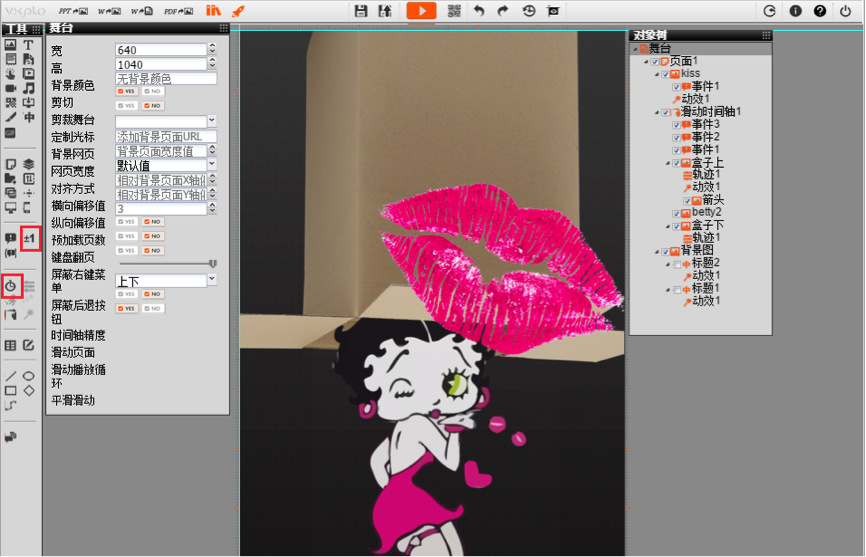Collapse the 舞台 root node
The image size is (866, 557).
(x=635, y=49)
